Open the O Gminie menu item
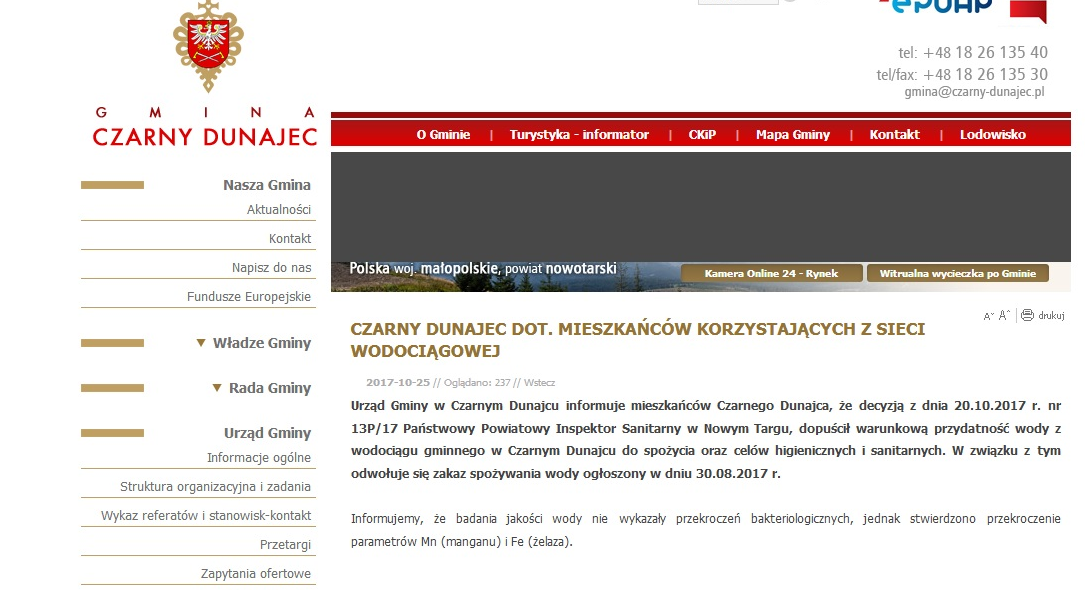Image resolution: width=1085 pixels, height=590 pixels. click(x=443, y=135)
